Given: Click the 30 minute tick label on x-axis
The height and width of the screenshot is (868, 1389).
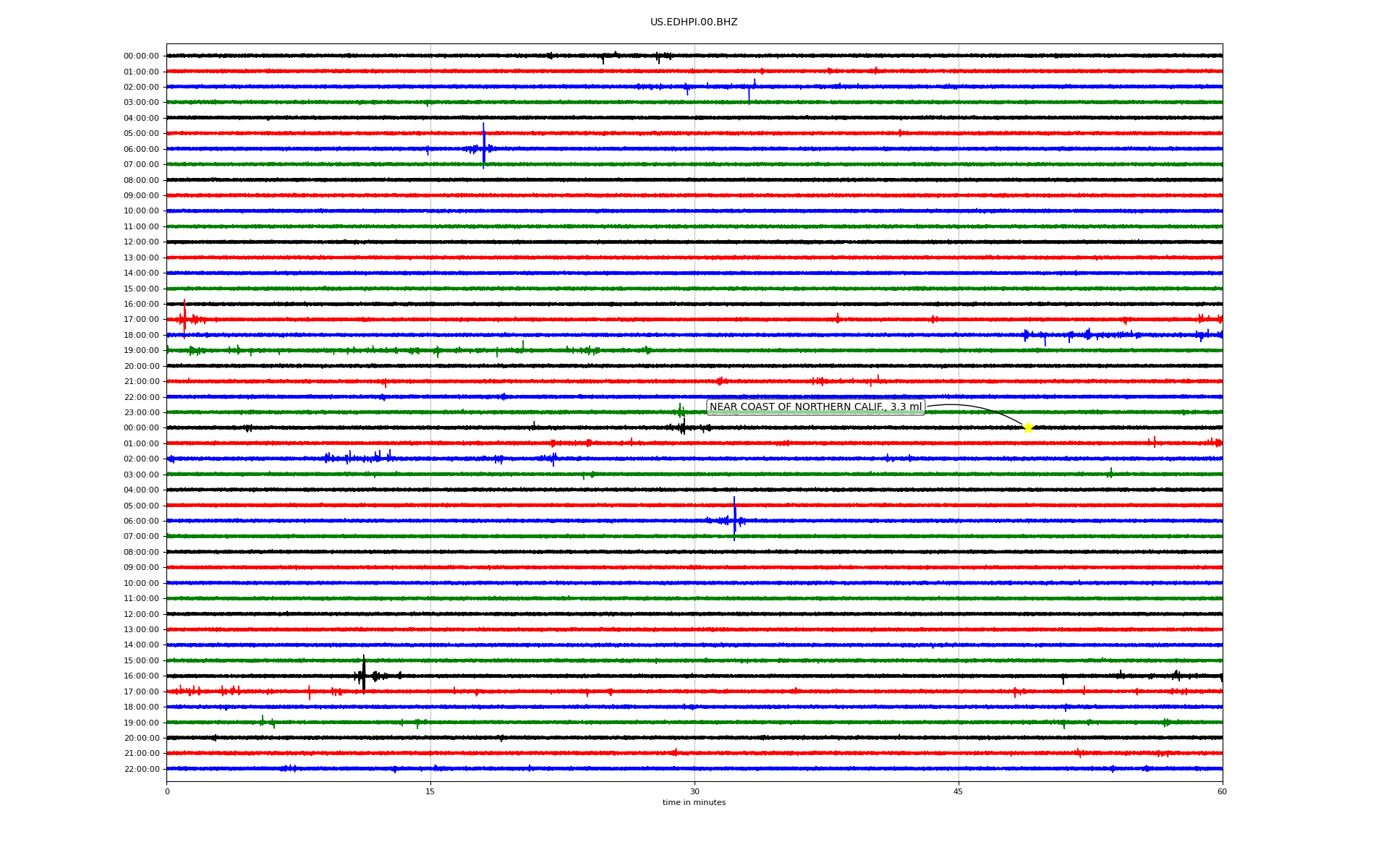Looking at the screenshot, I should [694, 791].
